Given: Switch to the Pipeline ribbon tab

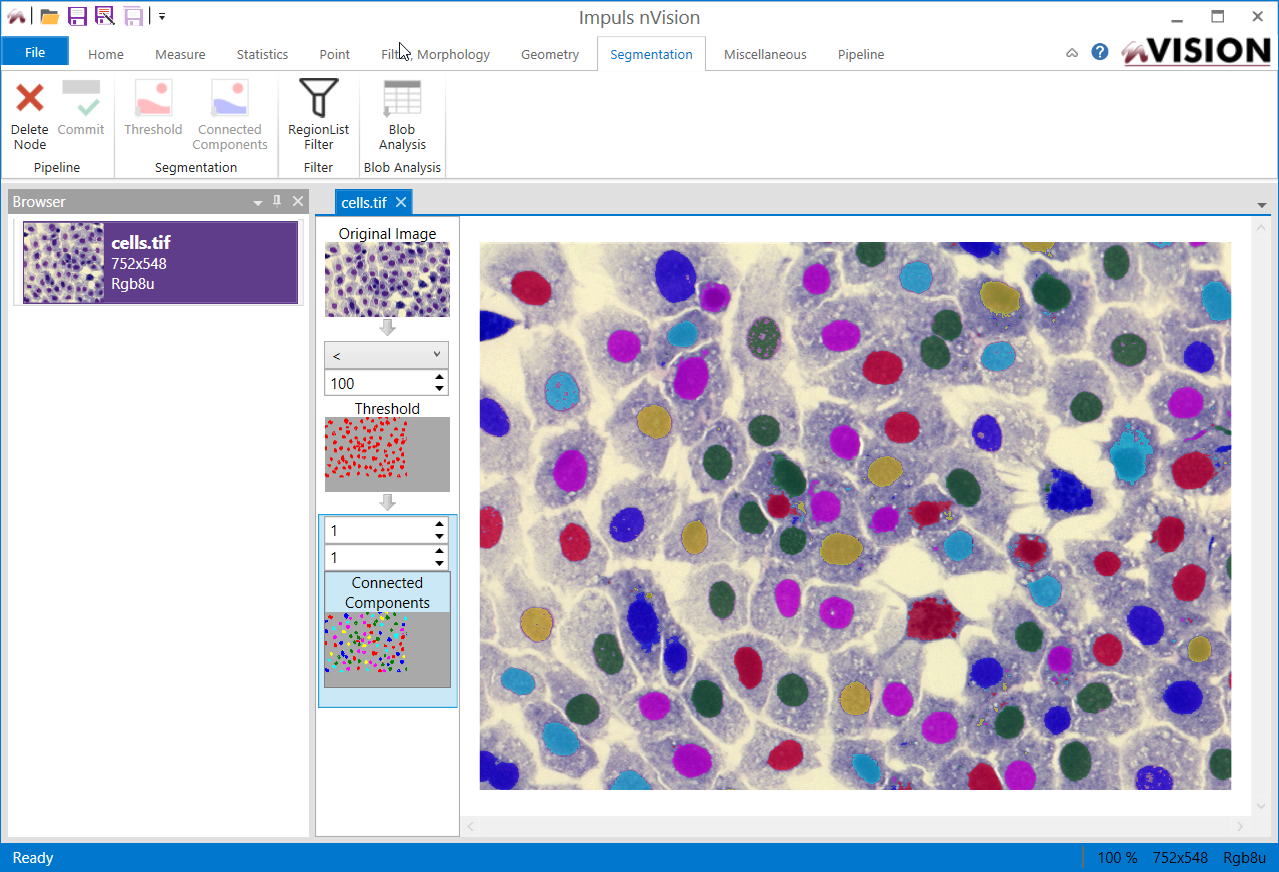Looking at the screenshot, I should (x=861, y=55).
